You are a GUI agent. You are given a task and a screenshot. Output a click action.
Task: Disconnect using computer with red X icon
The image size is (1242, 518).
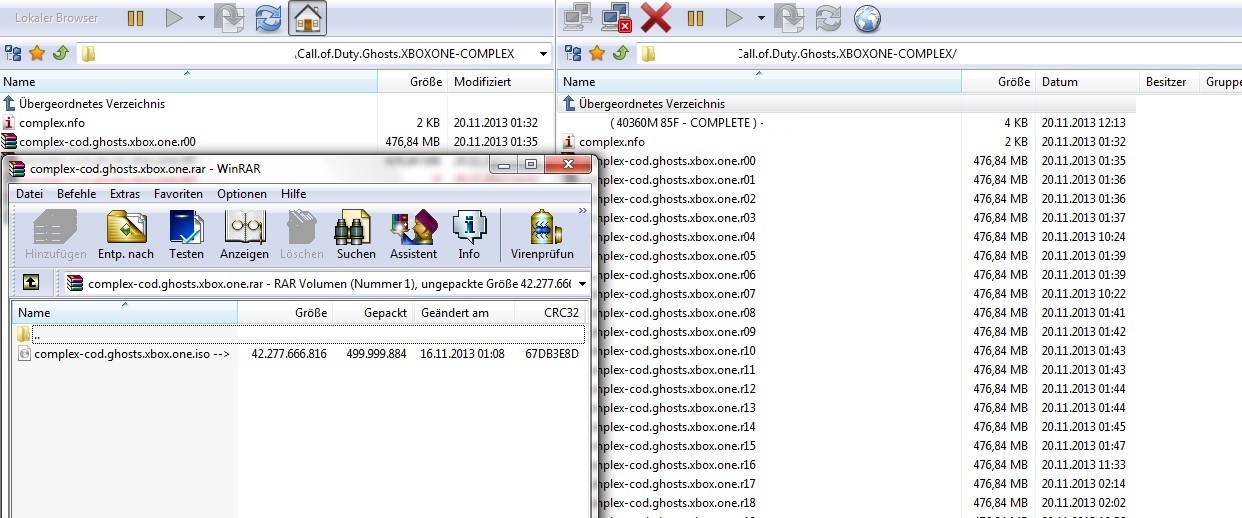[615, 18]
